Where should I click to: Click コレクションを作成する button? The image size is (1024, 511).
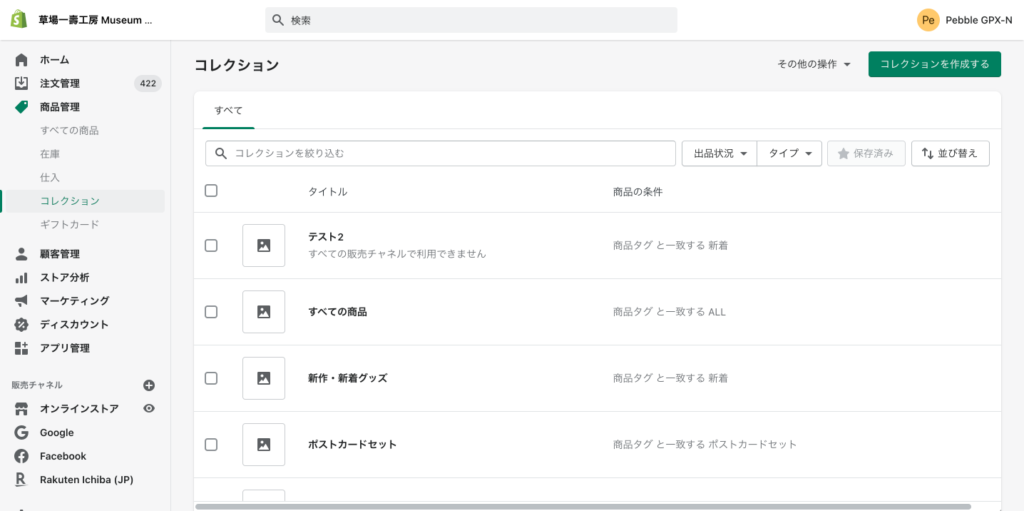click(x=934, y=65)
